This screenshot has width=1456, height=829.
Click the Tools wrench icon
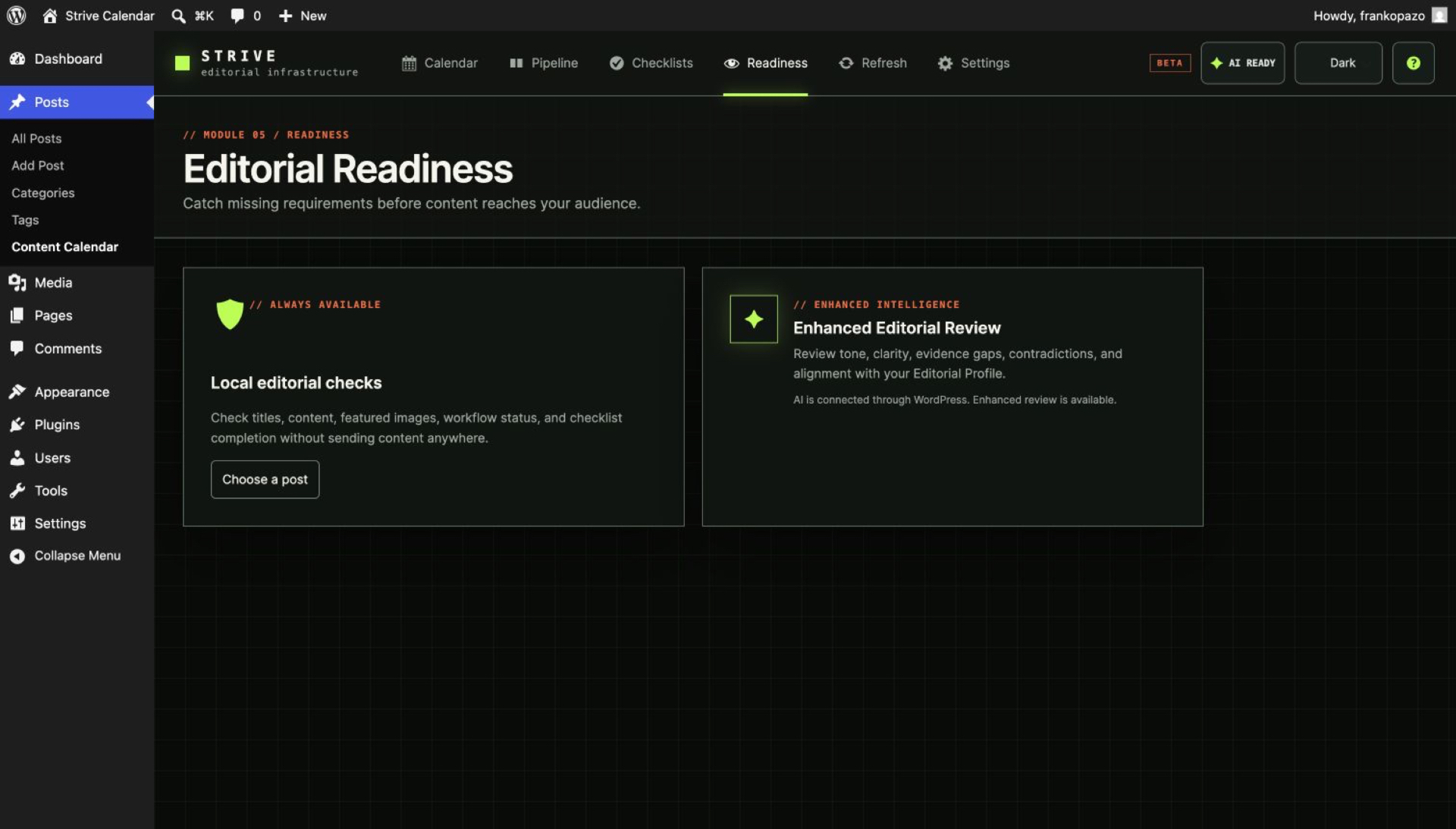[17, 491]
